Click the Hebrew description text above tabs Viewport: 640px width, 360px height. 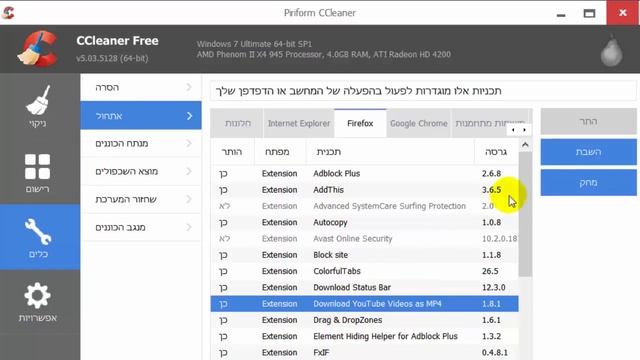tap(358, 91)
